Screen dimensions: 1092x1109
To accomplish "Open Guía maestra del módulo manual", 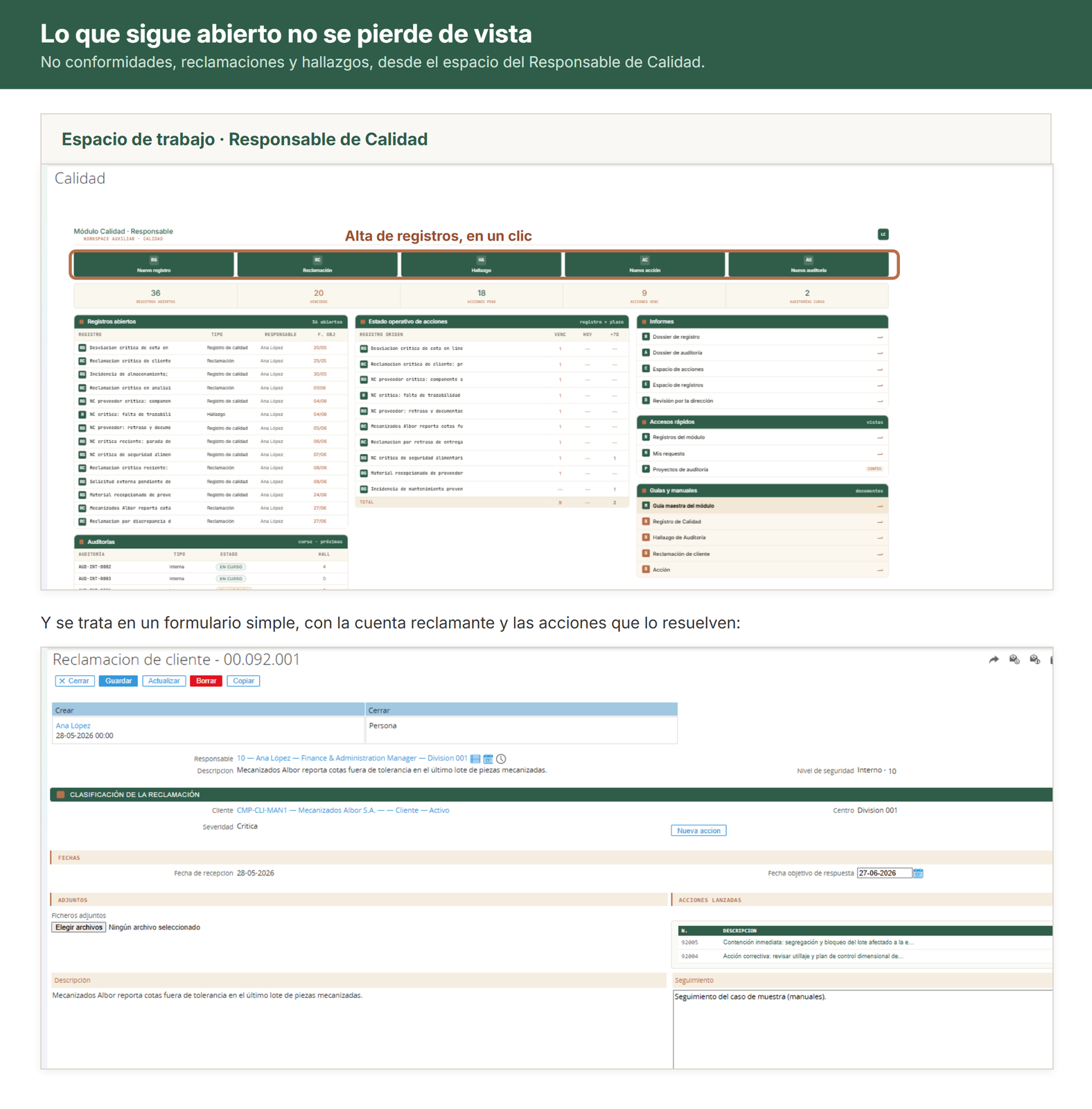I will pyautogui.click(x=762, y=506).
